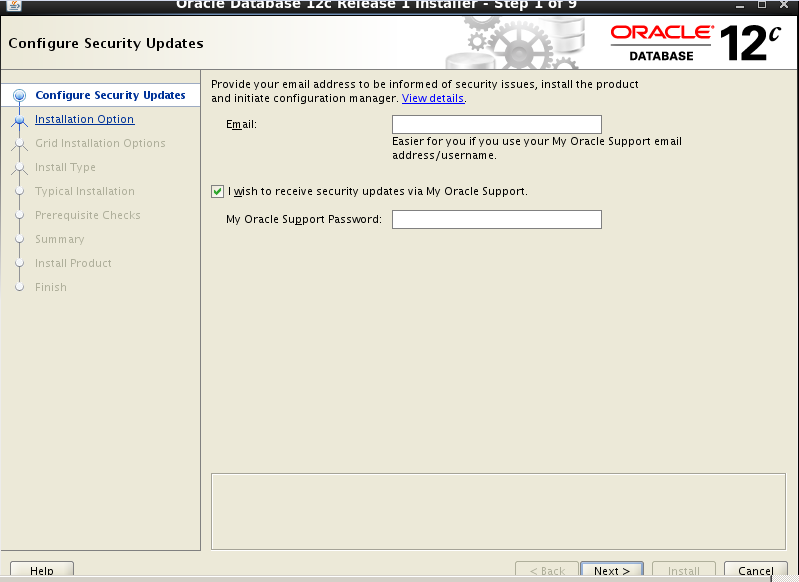Screen dimensions: 799x582
Task: Select the Configure Security Updates step
Action: point(110,95)
